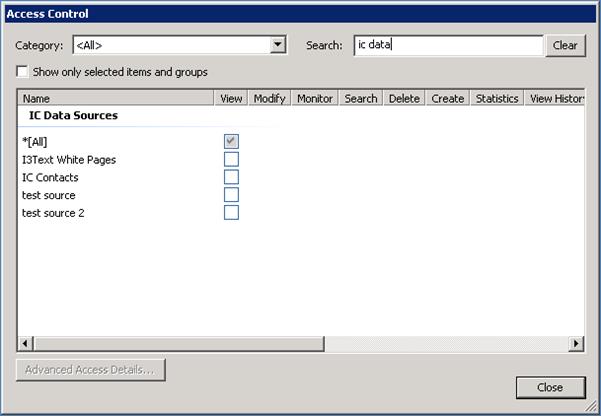Select the Monitor column header
The height and width of the screenshot is (416, 601).
coord(315,98)
